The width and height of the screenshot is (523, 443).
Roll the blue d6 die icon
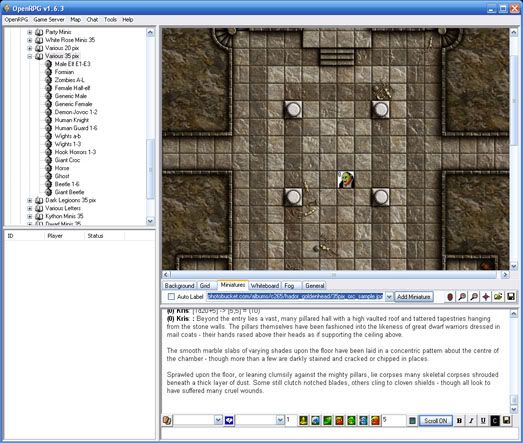tap(315, 420)
